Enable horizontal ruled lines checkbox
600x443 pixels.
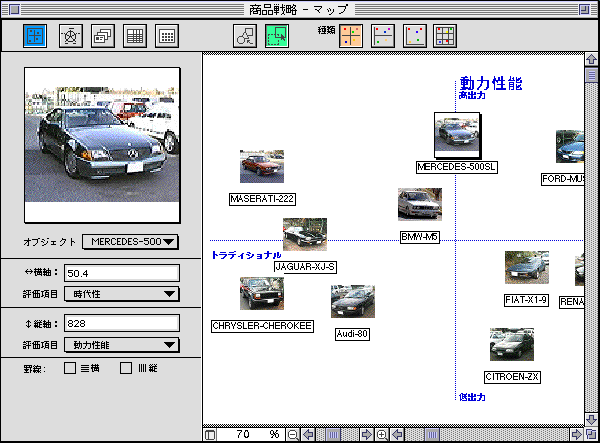70,368
